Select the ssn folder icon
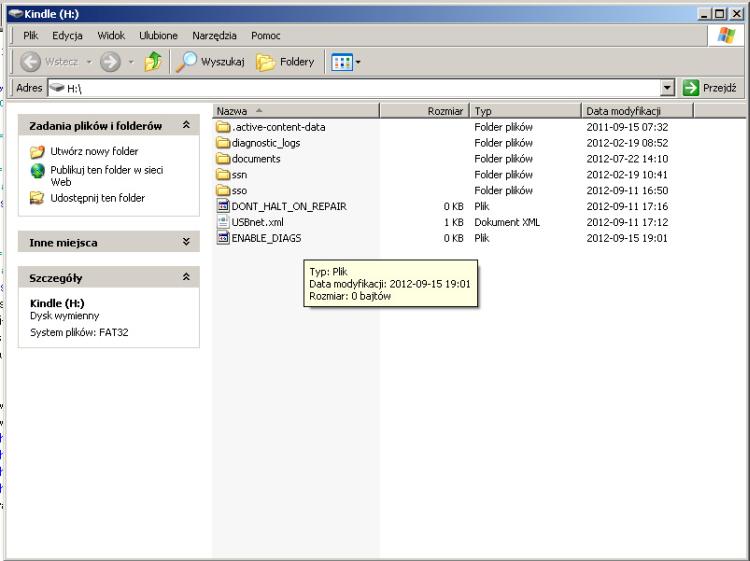Viewport: 750px width, 561px height. (223, 174)
